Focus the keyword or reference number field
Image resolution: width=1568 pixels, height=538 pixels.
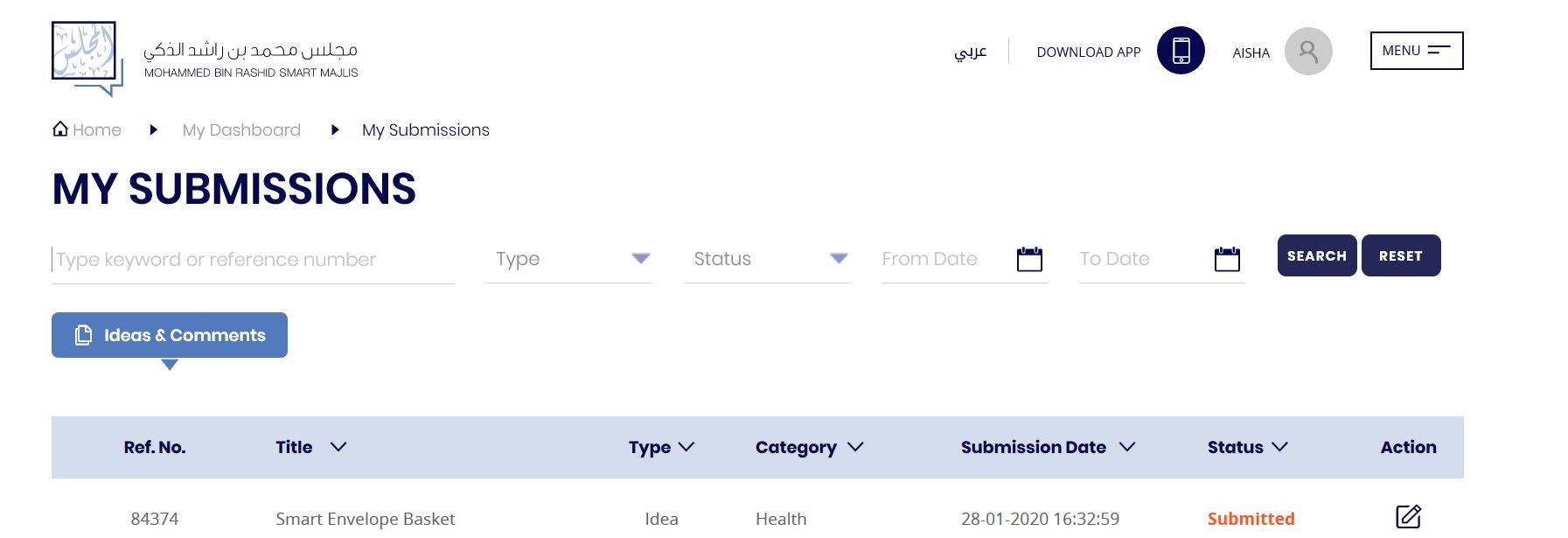[x=252, y=260]
